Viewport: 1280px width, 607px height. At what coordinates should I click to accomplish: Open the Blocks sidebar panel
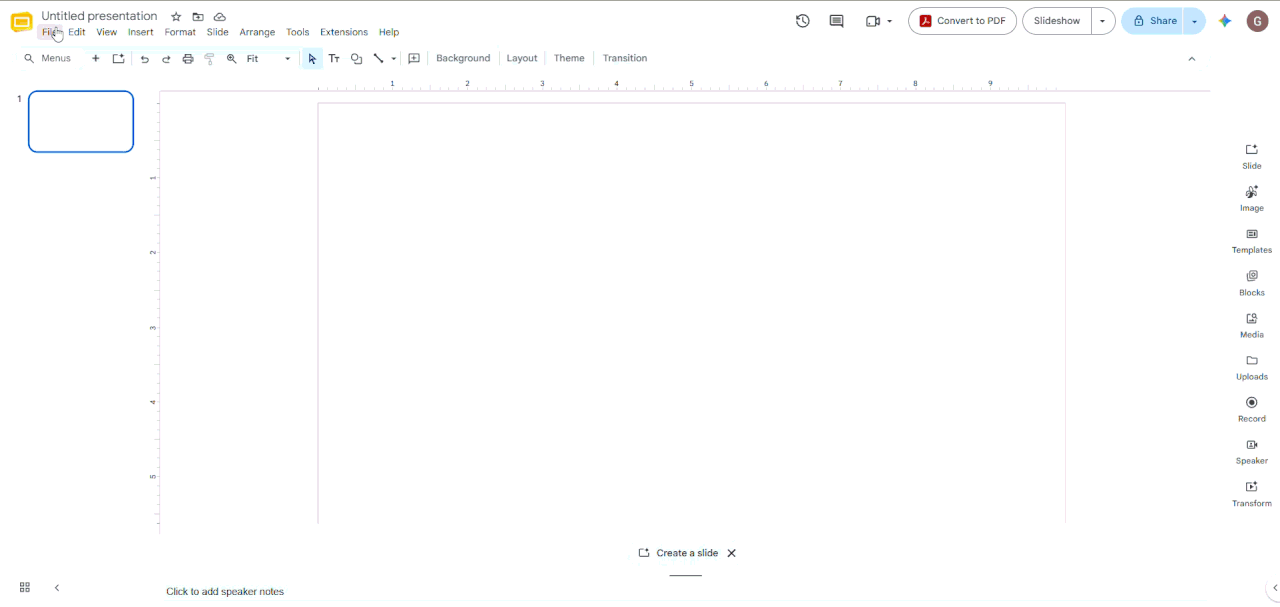point(1252,283)
